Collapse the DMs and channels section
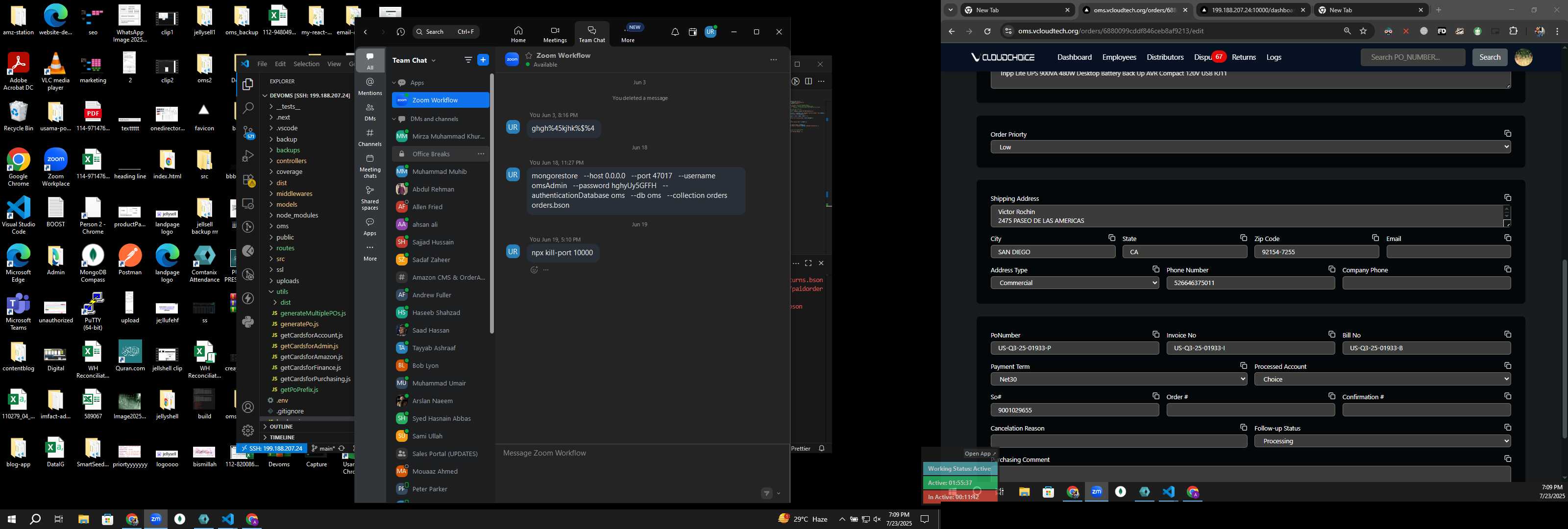The width and height of the screenshot is (1568, 529). 394,120
